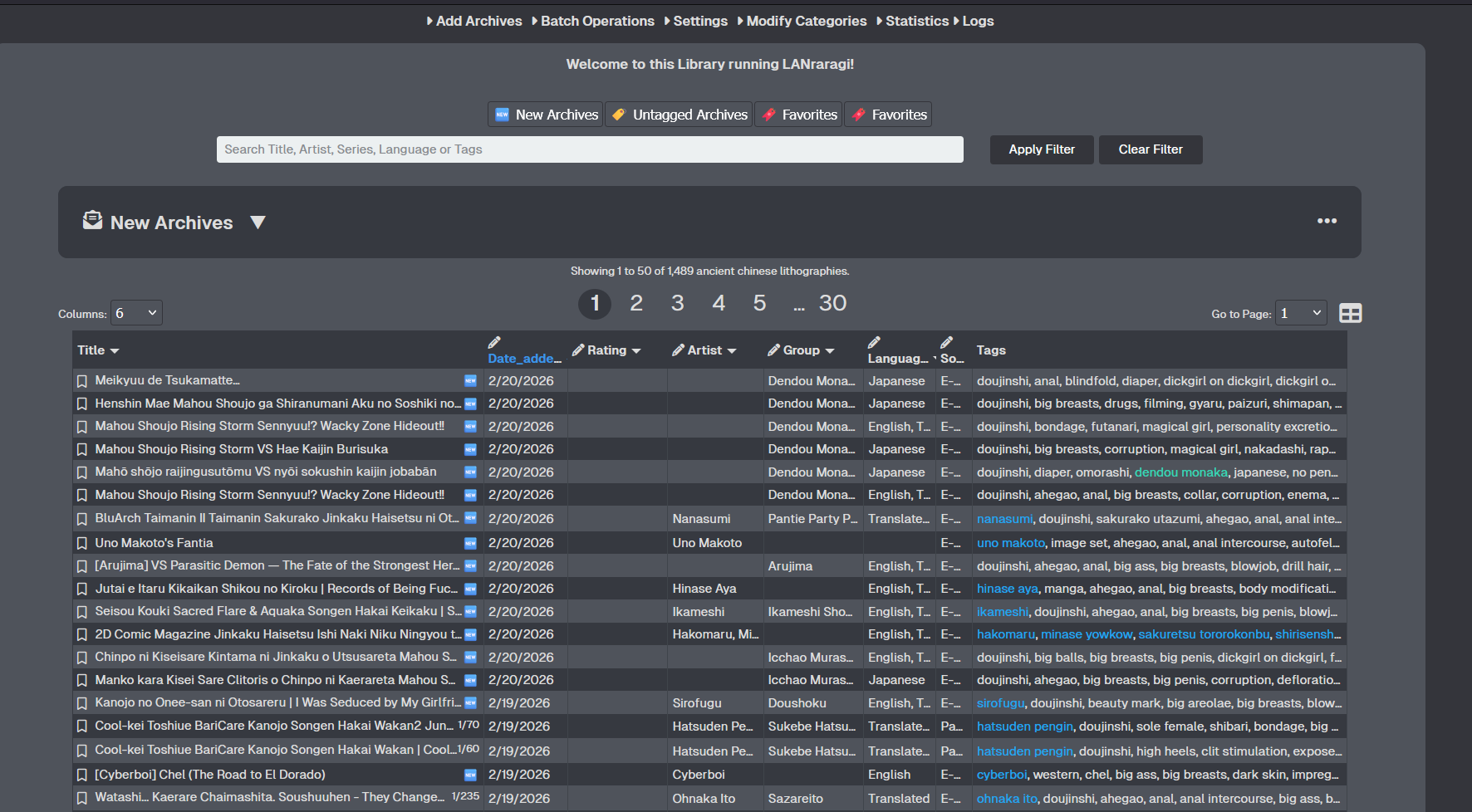Toggle bookmark for Uno Makoto's Fantia row
This screenshot has width=1472, height=812.
(x=82, y=544)
